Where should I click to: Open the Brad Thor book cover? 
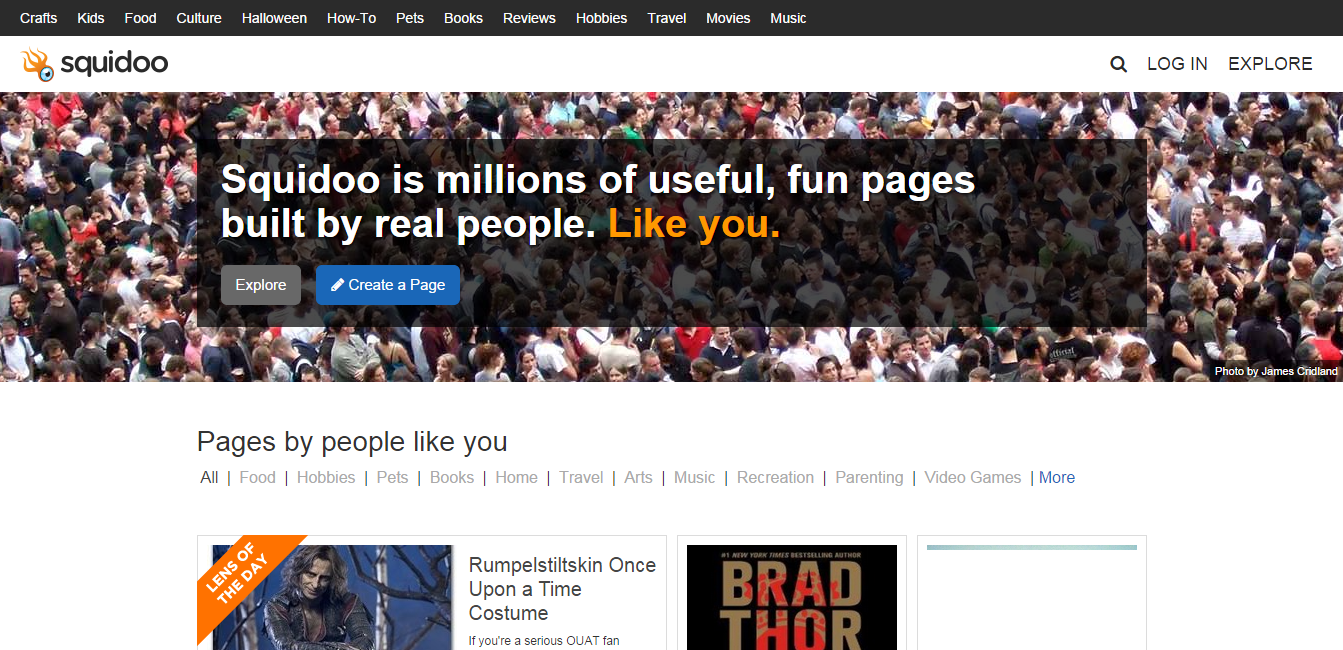coord(792,597)
